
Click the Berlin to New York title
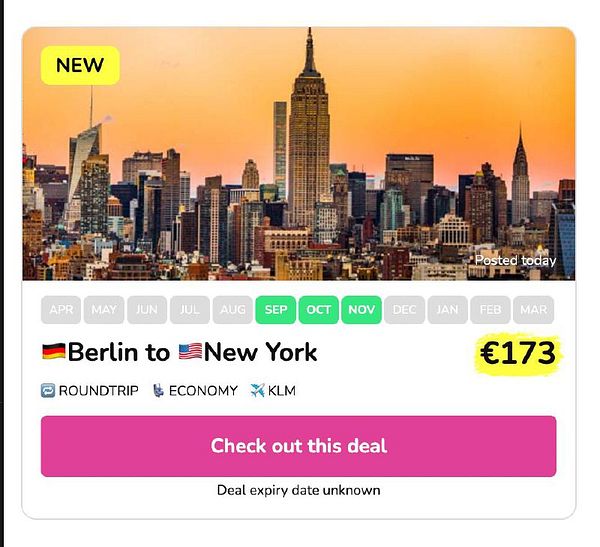(x=179, y=352)
